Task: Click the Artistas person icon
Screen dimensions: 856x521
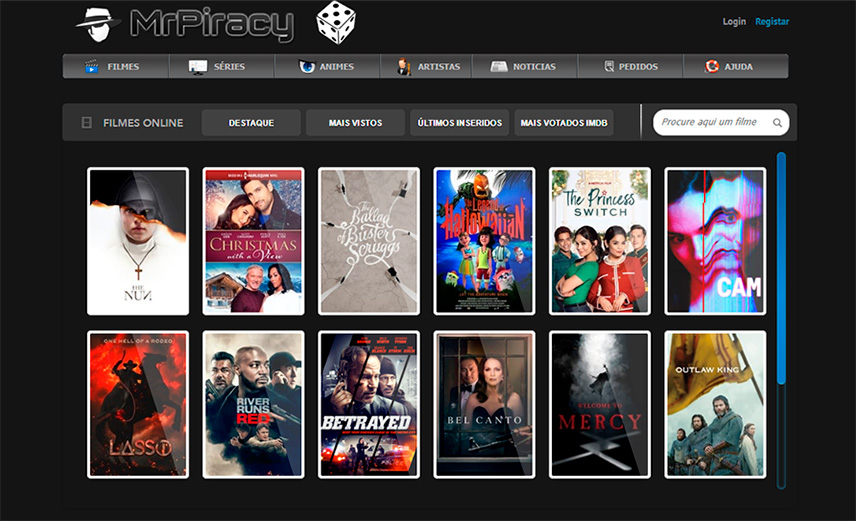Action: (x=403, y=67)
